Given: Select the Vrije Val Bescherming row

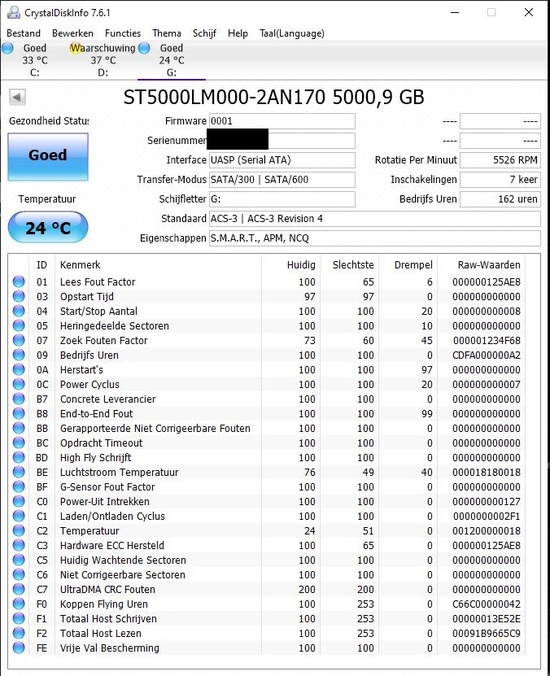Looking at the screenshot, I should click(267, 648).
